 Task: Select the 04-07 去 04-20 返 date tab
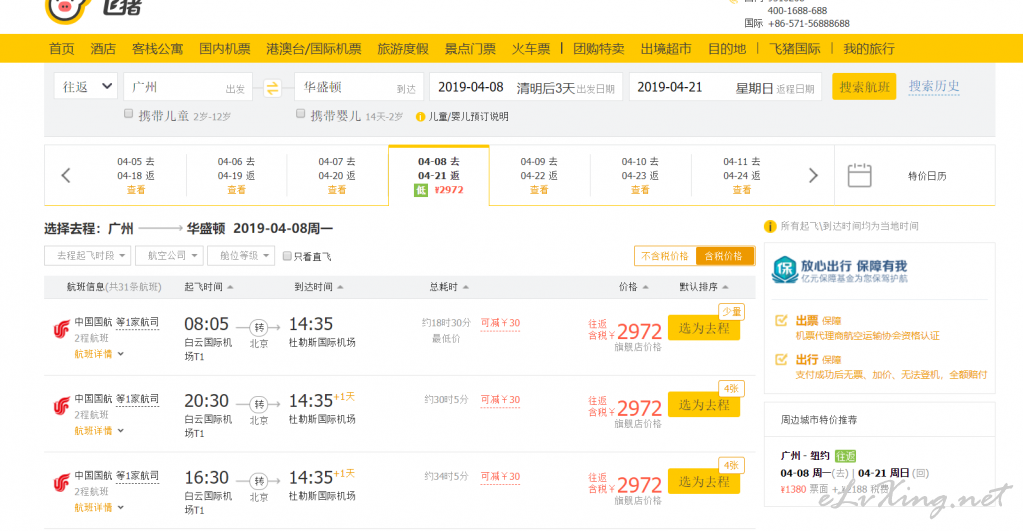point(337,175)
